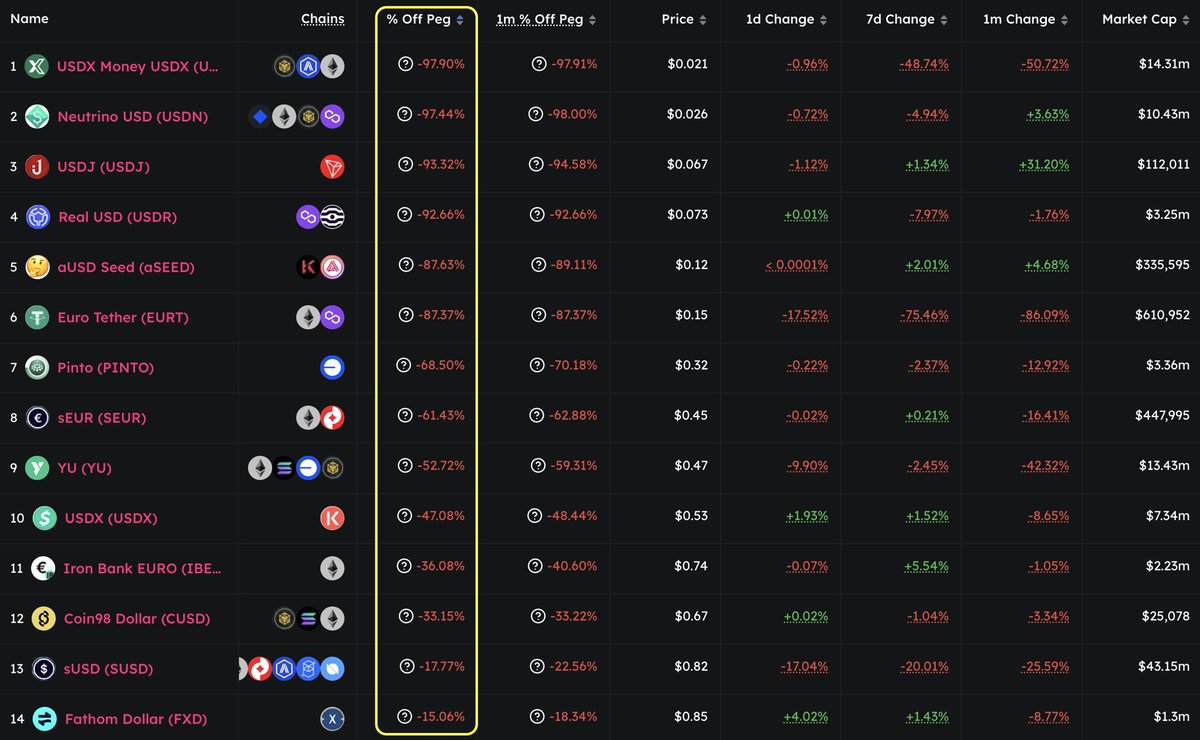Sort the table by Price column
The width and height of the screenshot is (1200, 740).
(x=684, y=20)
